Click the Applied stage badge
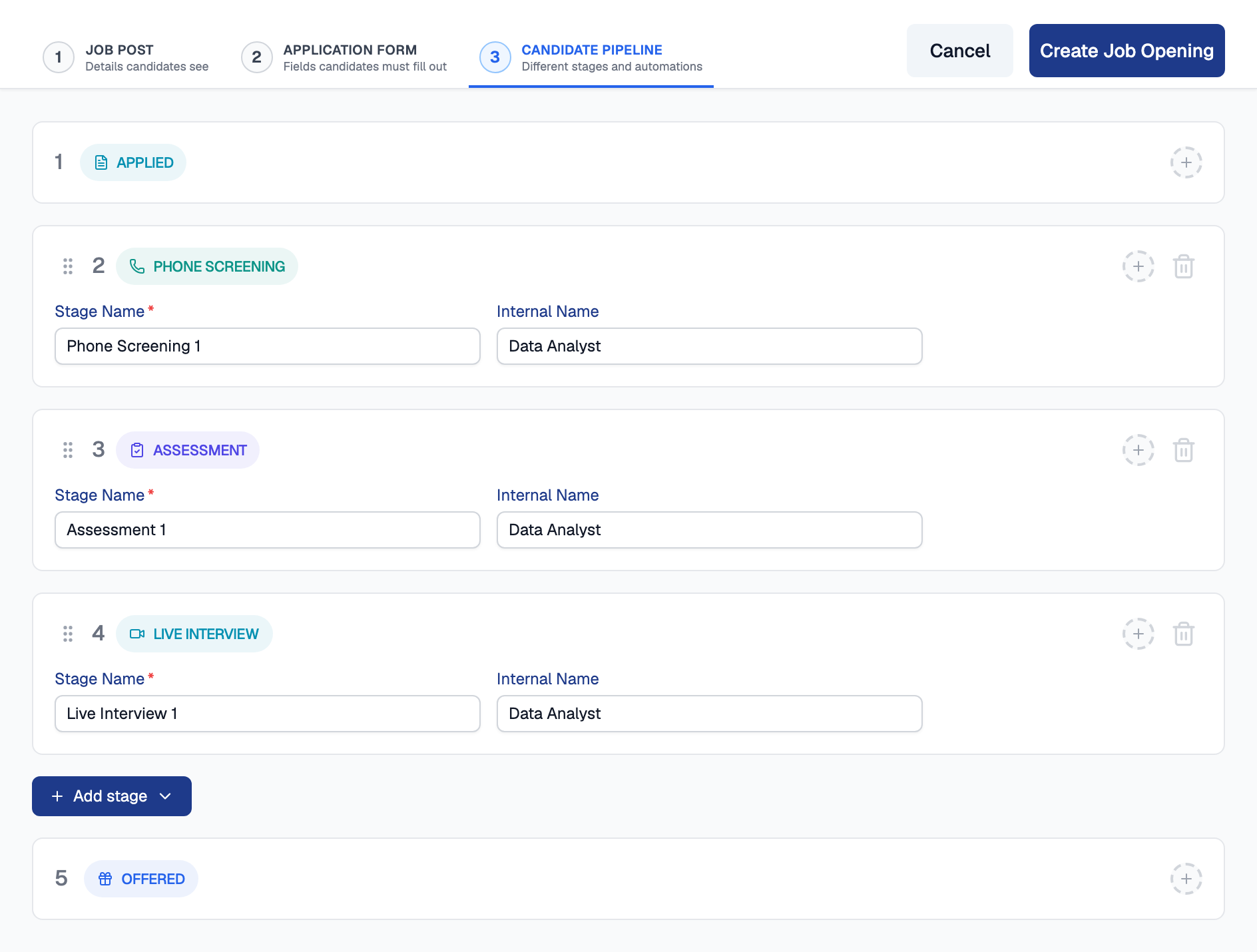 [x=132, y=162]
